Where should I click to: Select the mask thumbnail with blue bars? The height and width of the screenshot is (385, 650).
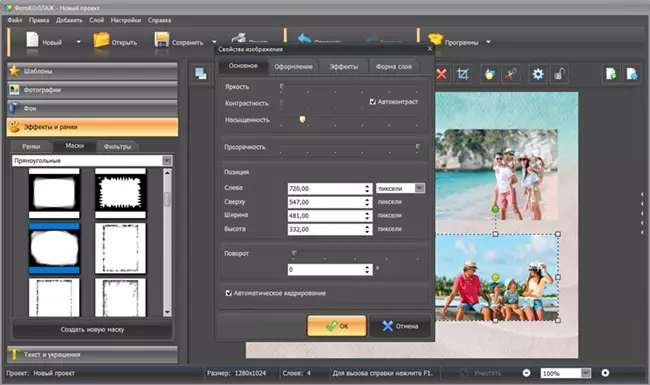(54, 248)
